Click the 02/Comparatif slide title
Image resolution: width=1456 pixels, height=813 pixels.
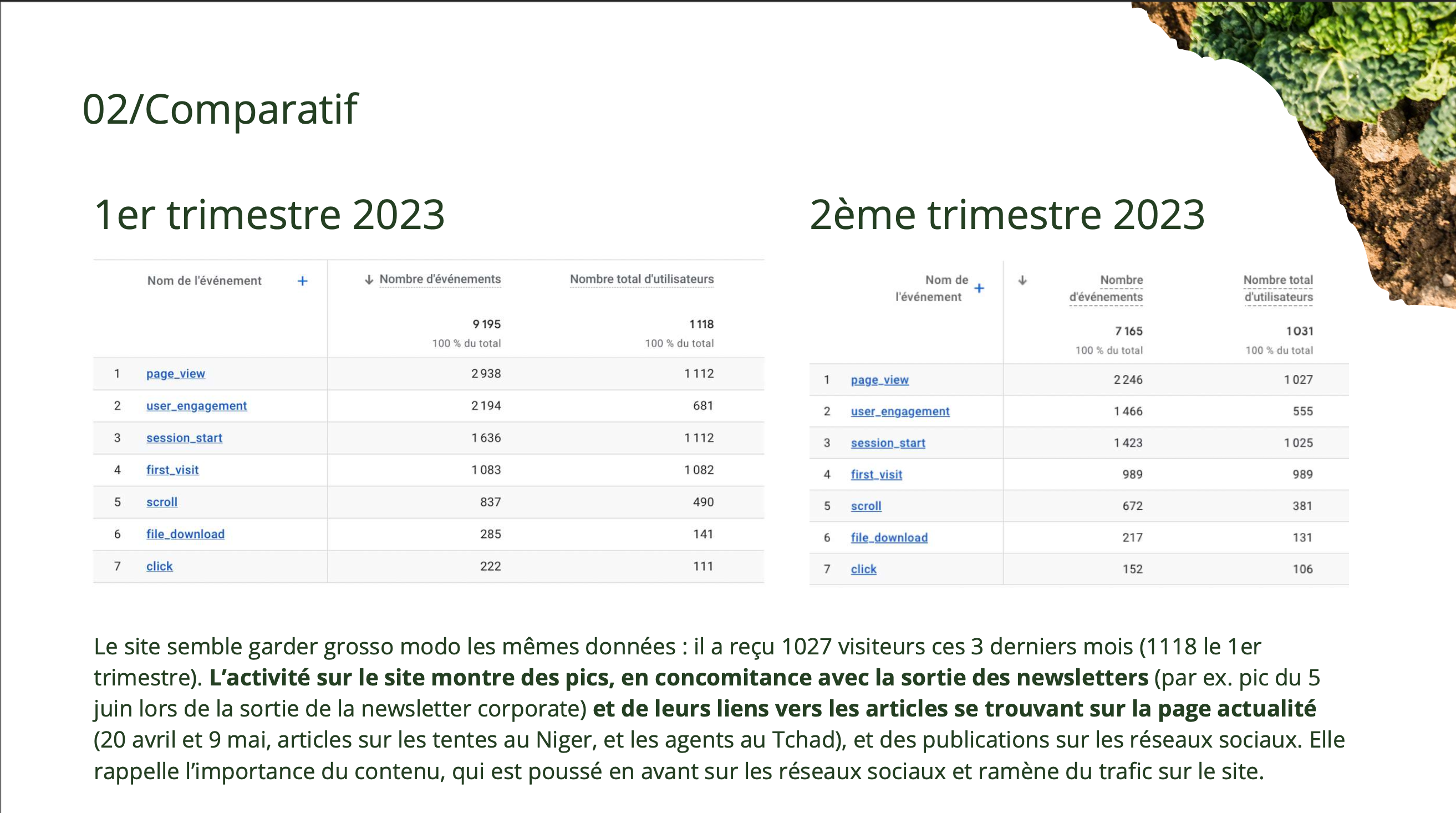tap(220, 109)
